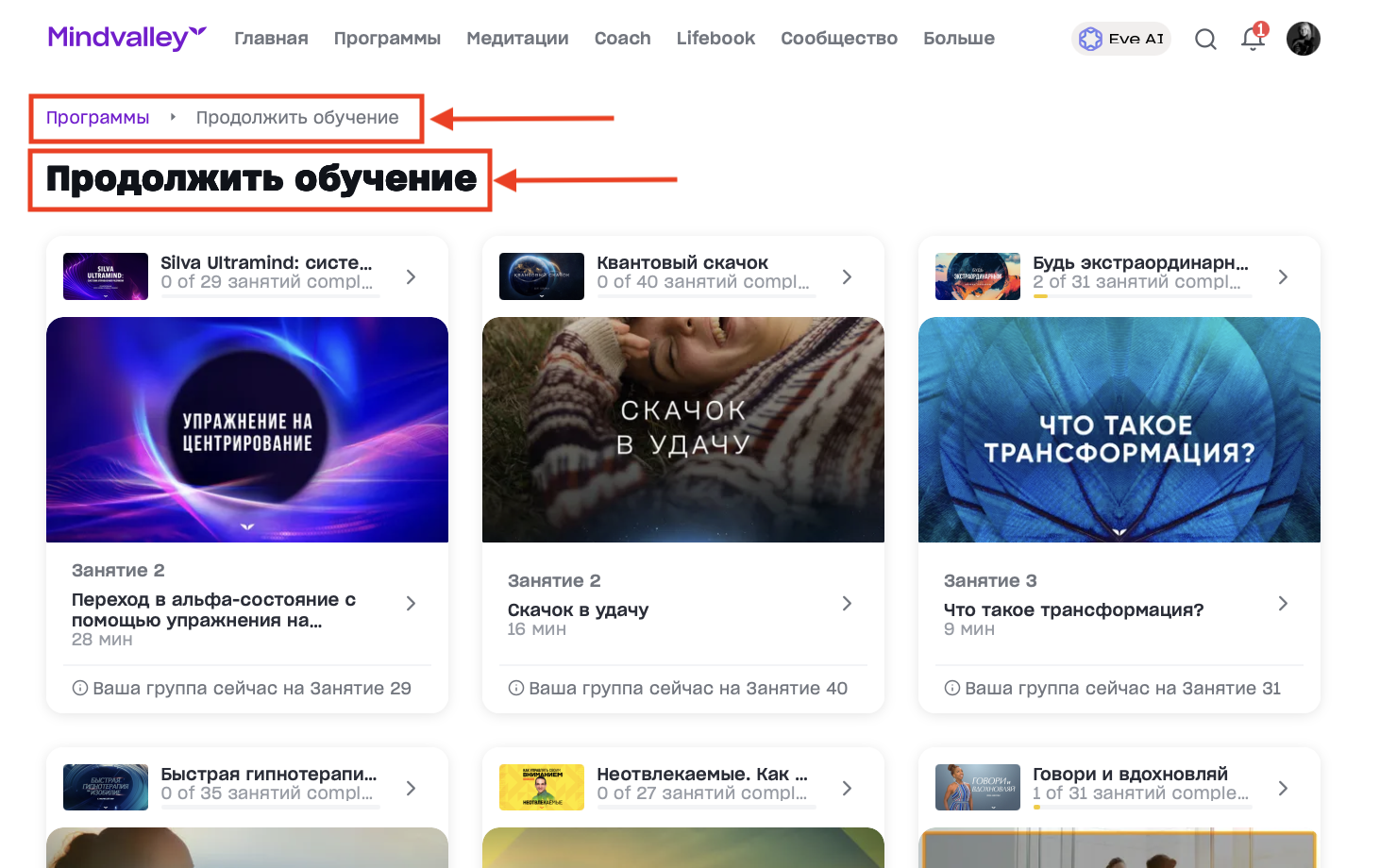Viewport: 1380px width, 868px height.
Task: Open lesson 'Что такое трансформация?' via its chevron
Action: (1283, 603)
